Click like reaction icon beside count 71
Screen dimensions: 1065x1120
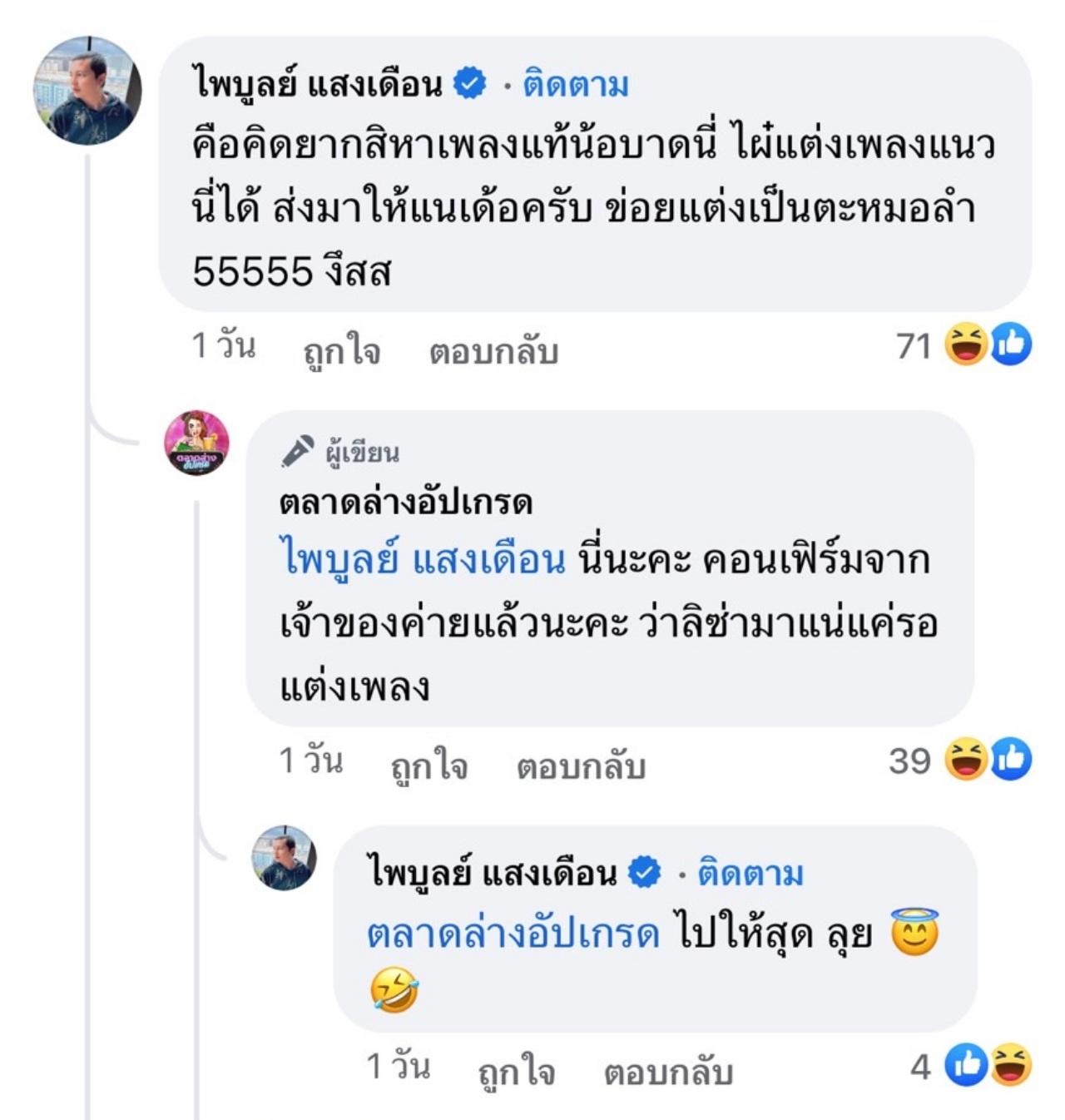tap(1012, 344)
